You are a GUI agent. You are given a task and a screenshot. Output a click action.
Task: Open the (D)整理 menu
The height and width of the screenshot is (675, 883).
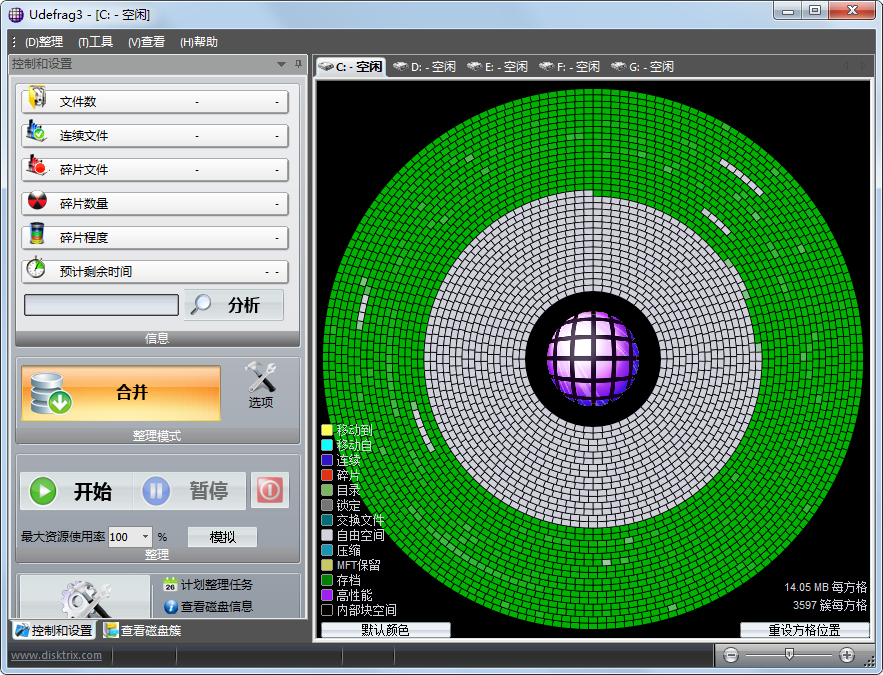(x=44, y=42)
